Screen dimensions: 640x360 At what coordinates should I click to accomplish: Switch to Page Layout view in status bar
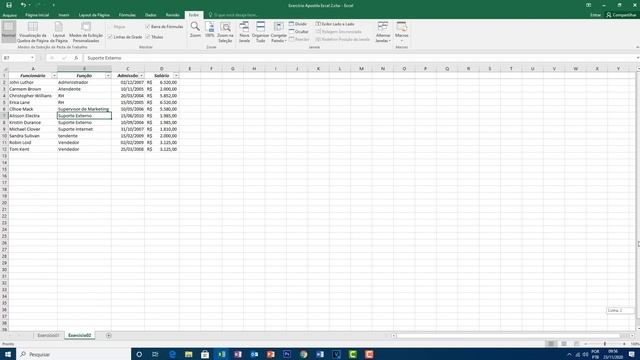[x=564, y=344]
